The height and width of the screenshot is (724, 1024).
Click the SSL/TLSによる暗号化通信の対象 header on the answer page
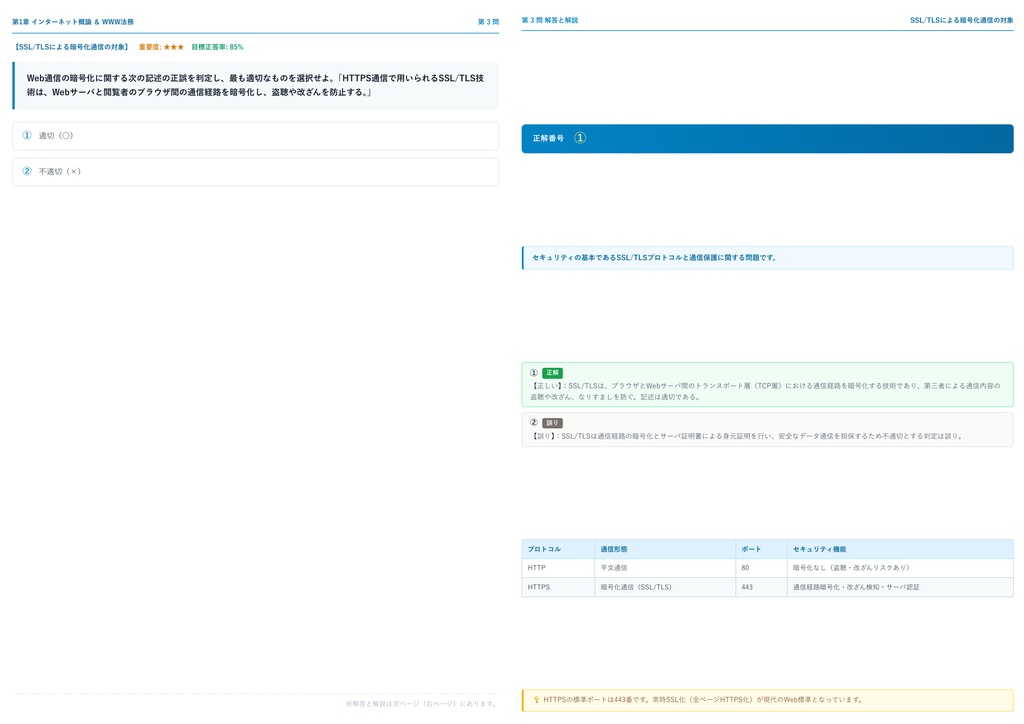(961, 20)
